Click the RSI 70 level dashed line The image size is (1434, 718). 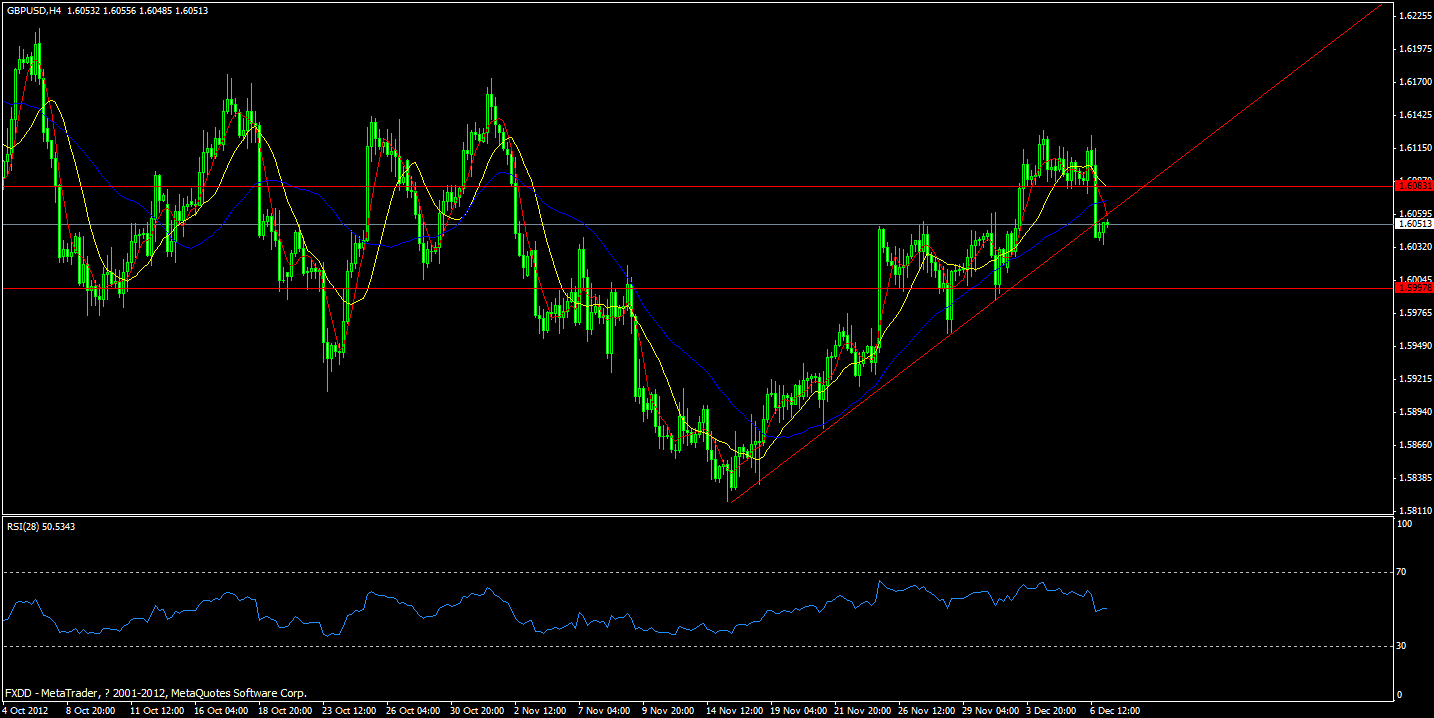[x=700, y=573]
